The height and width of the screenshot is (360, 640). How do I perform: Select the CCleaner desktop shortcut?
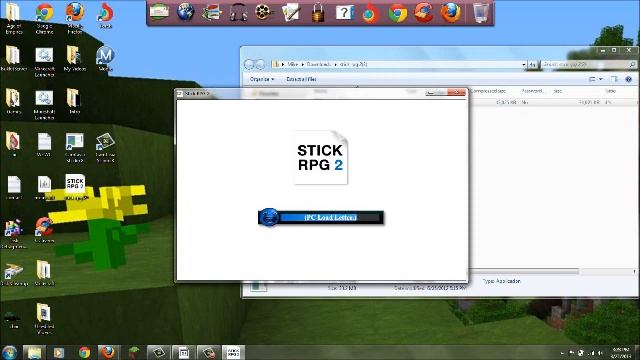[44, 230]
